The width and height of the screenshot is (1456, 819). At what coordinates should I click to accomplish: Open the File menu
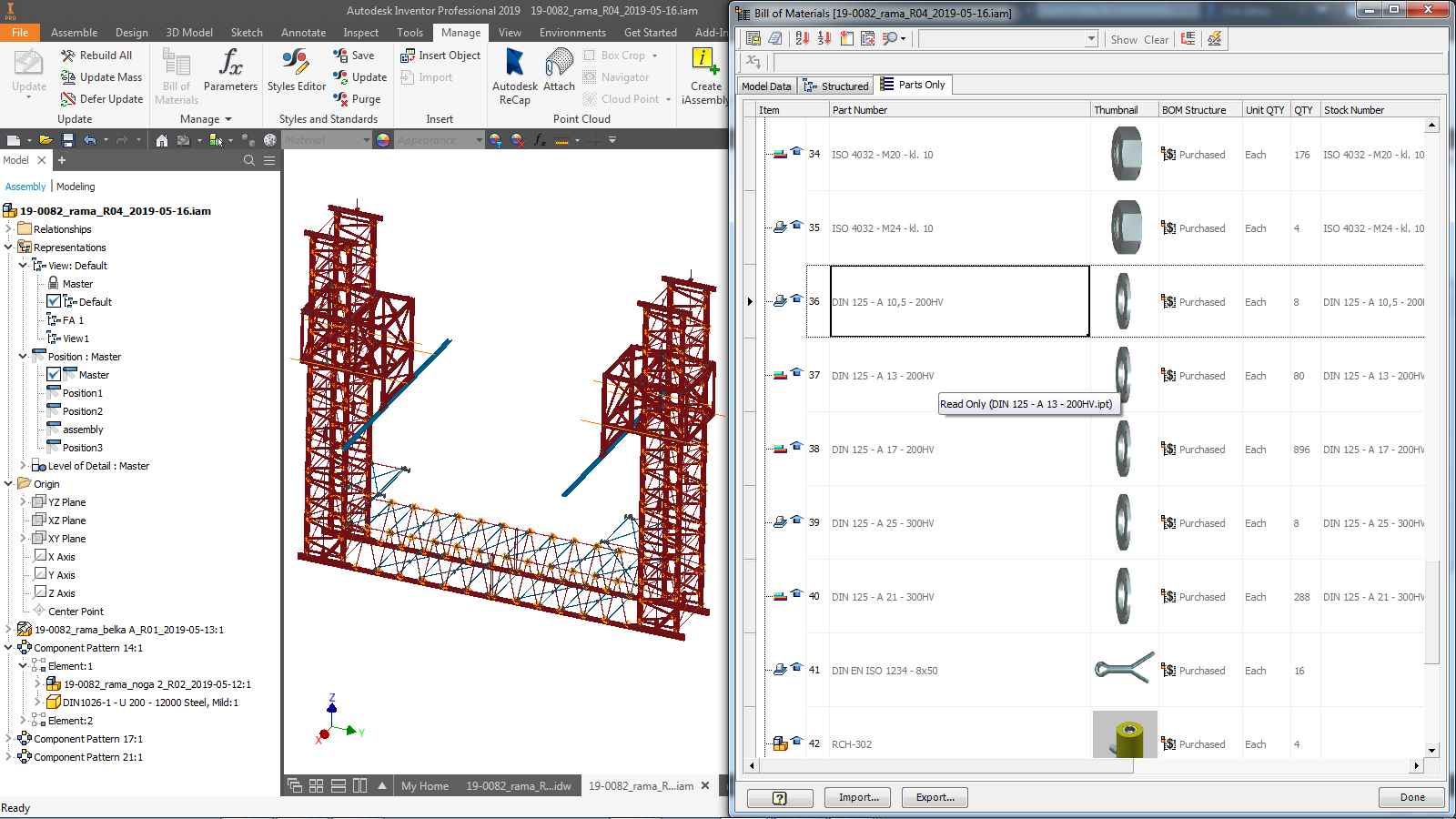coord(20,32)
